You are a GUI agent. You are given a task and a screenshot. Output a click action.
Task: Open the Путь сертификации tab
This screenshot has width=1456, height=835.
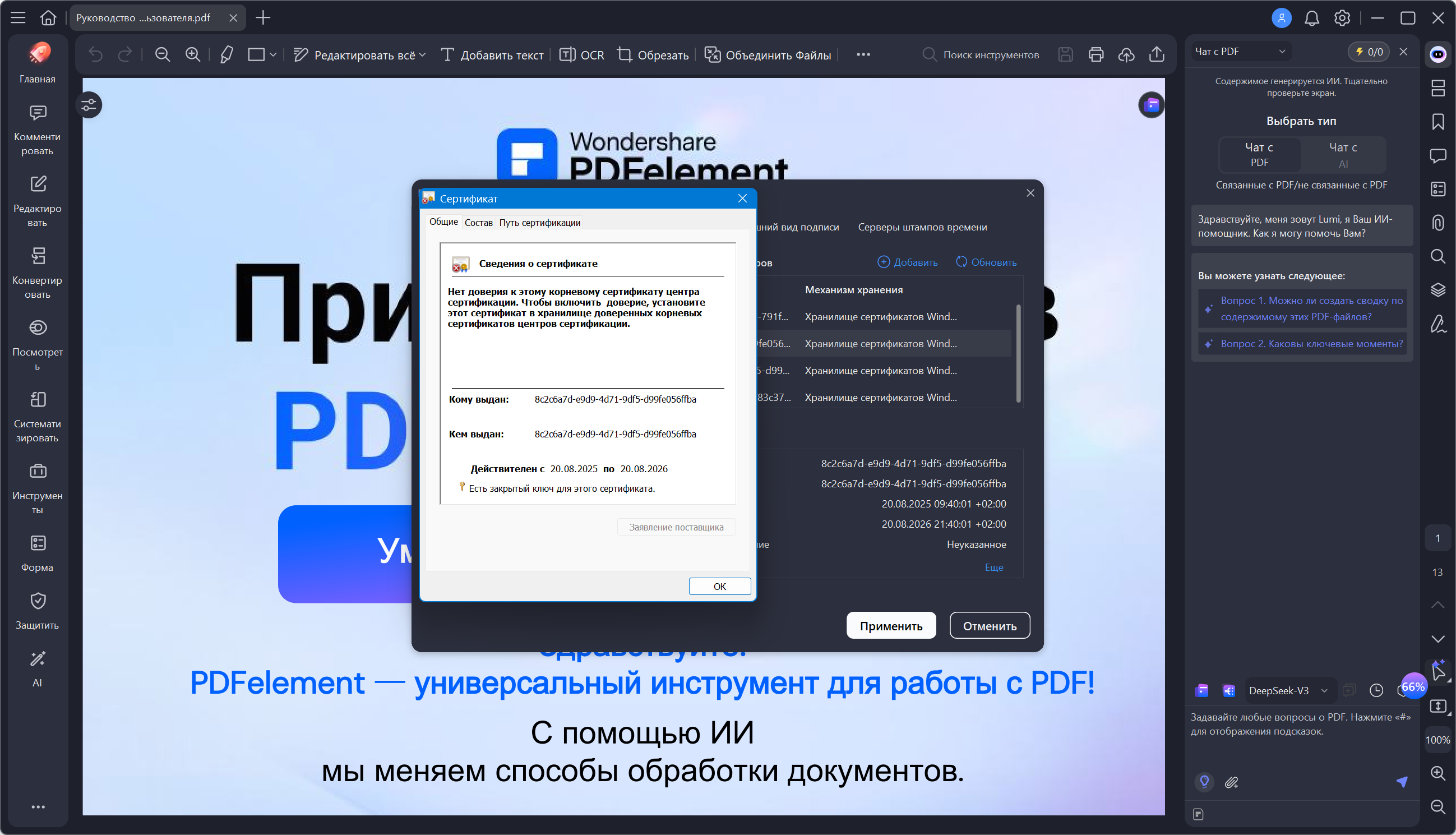(539, 223)
